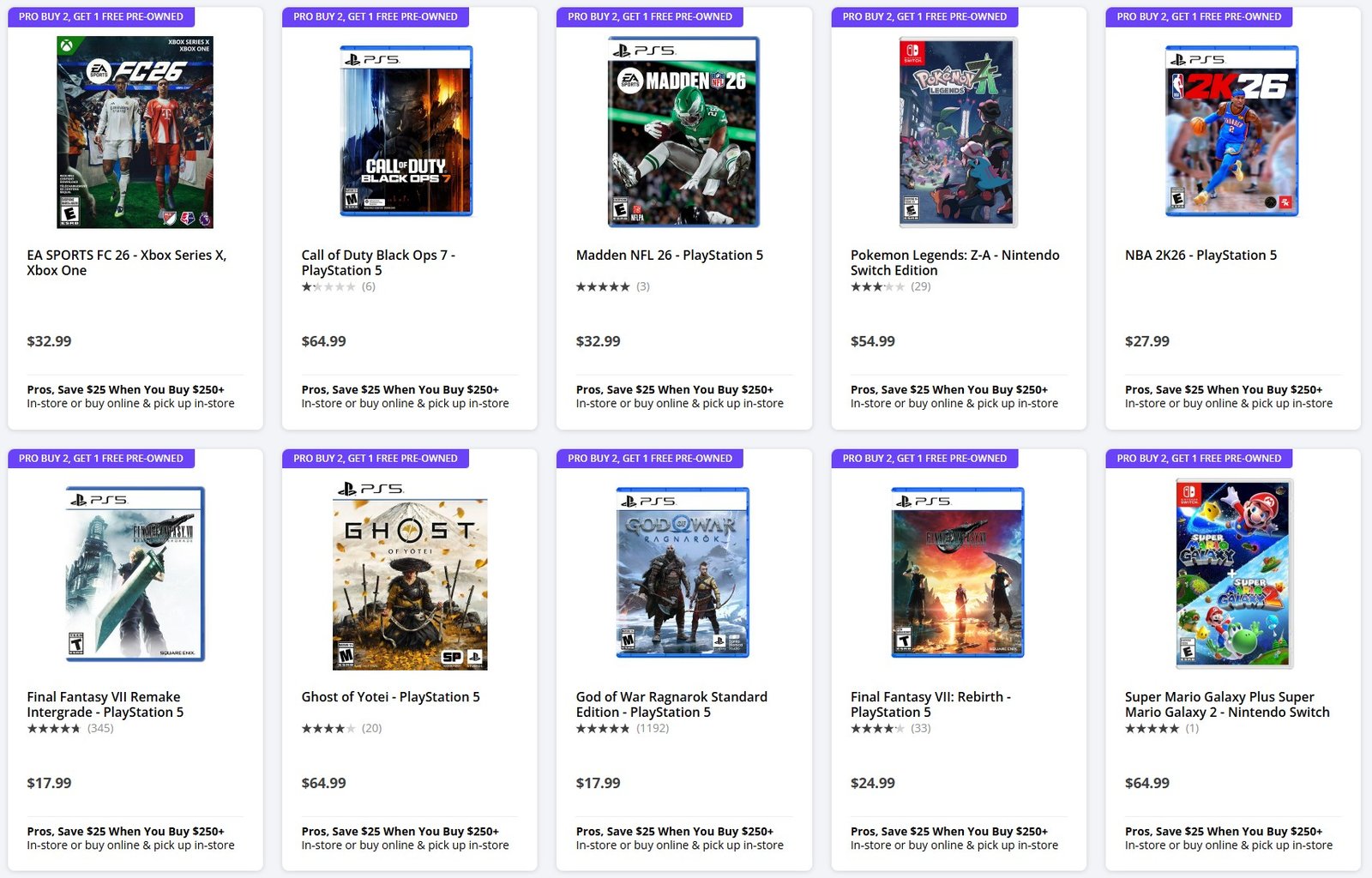
Task: Click the Pokemon Legends: Z-A title link
Action: tap(954, 262)
